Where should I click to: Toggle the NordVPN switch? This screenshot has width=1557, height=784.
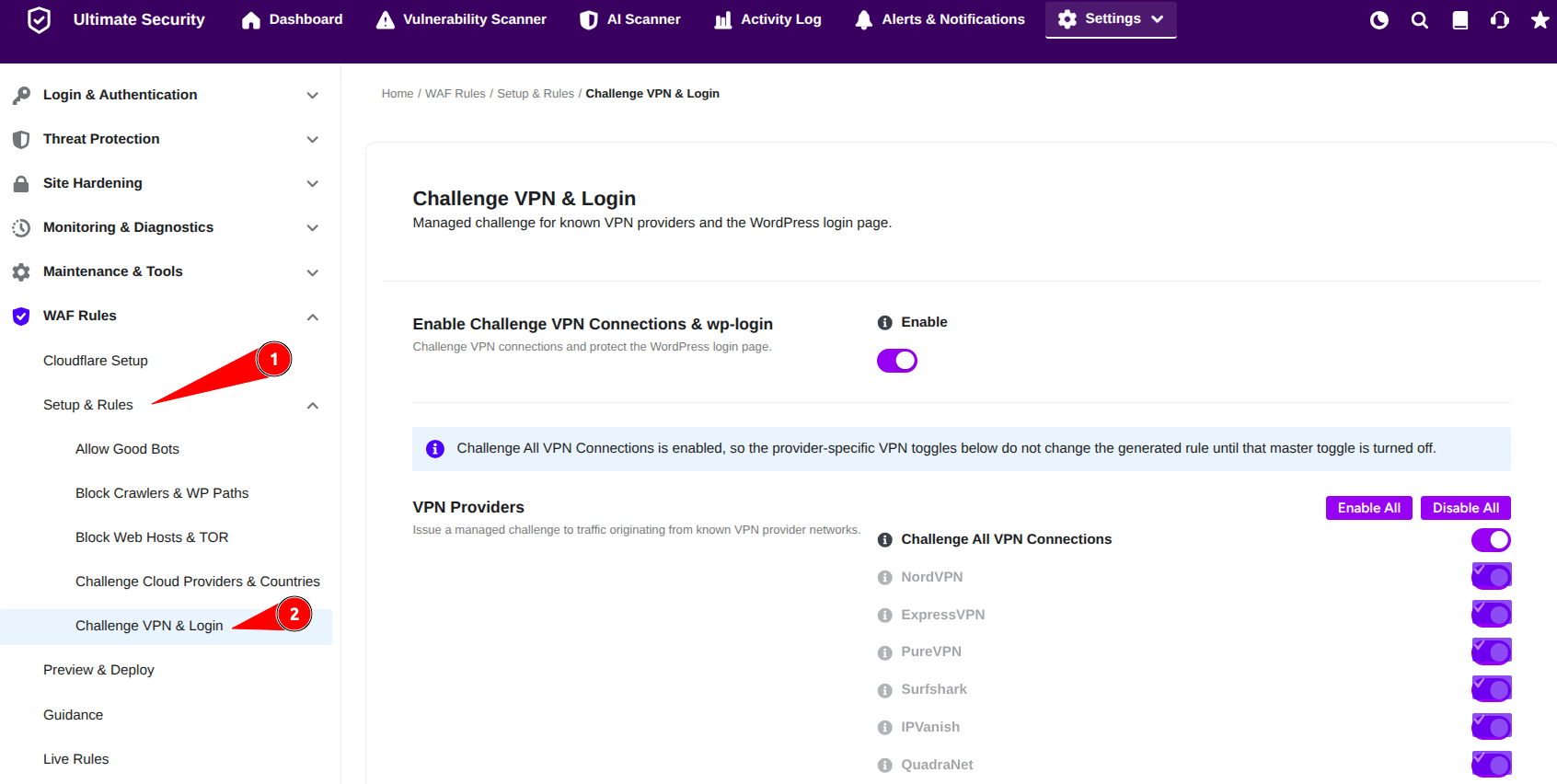tap(1491, 577)
